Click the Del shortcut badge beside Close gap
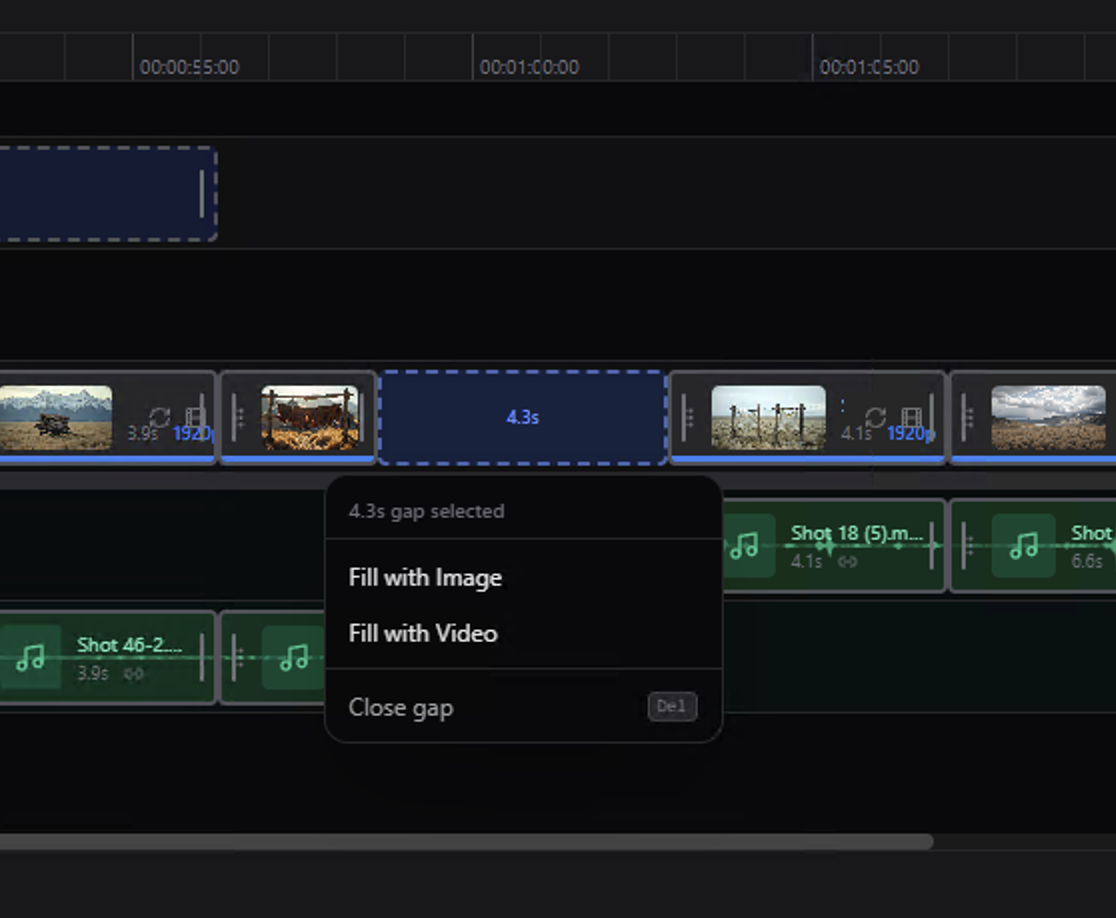The height and width of the screenshot is (918, 1116). point(672,707)
